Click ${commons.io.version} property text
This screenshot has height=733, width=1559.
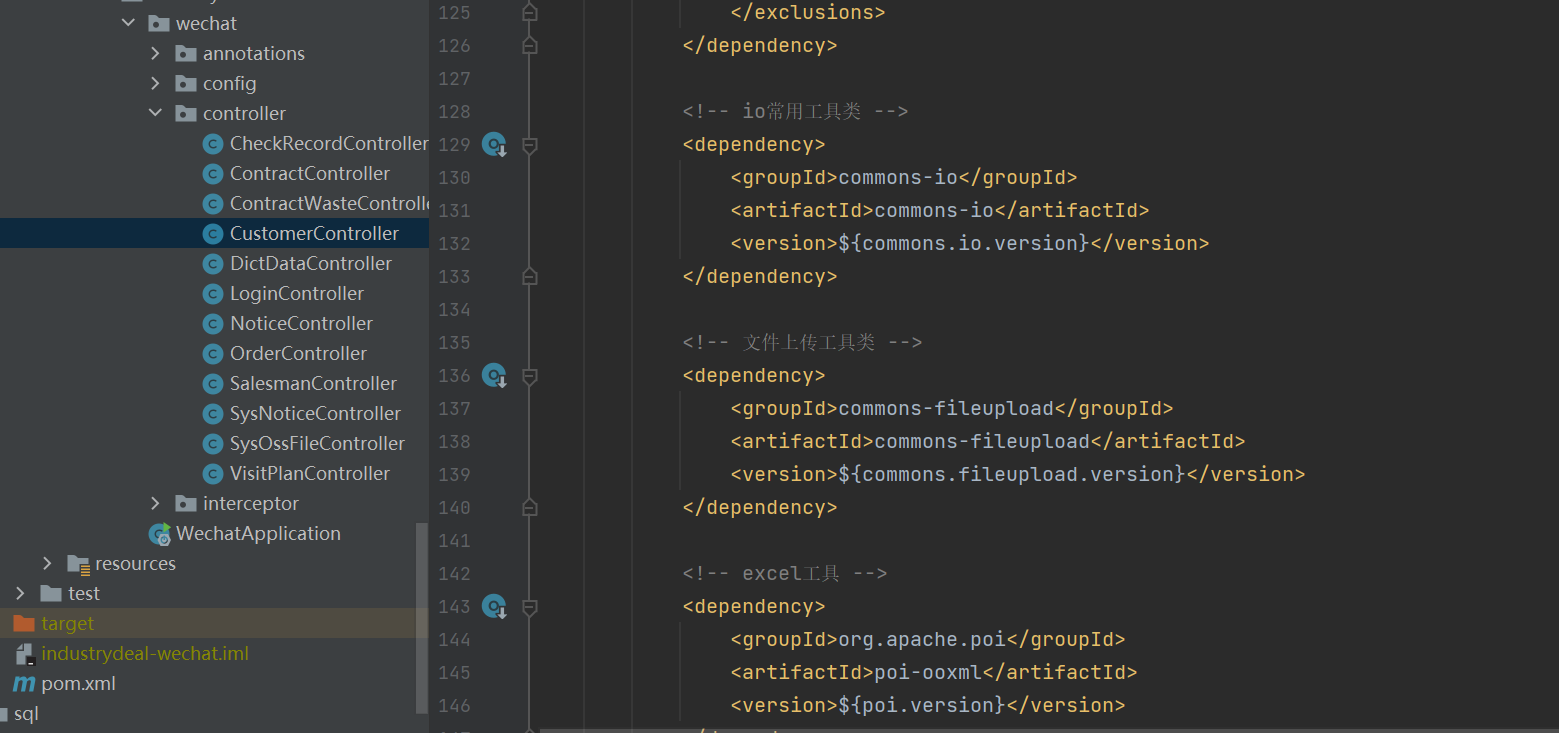pos(963,243)
